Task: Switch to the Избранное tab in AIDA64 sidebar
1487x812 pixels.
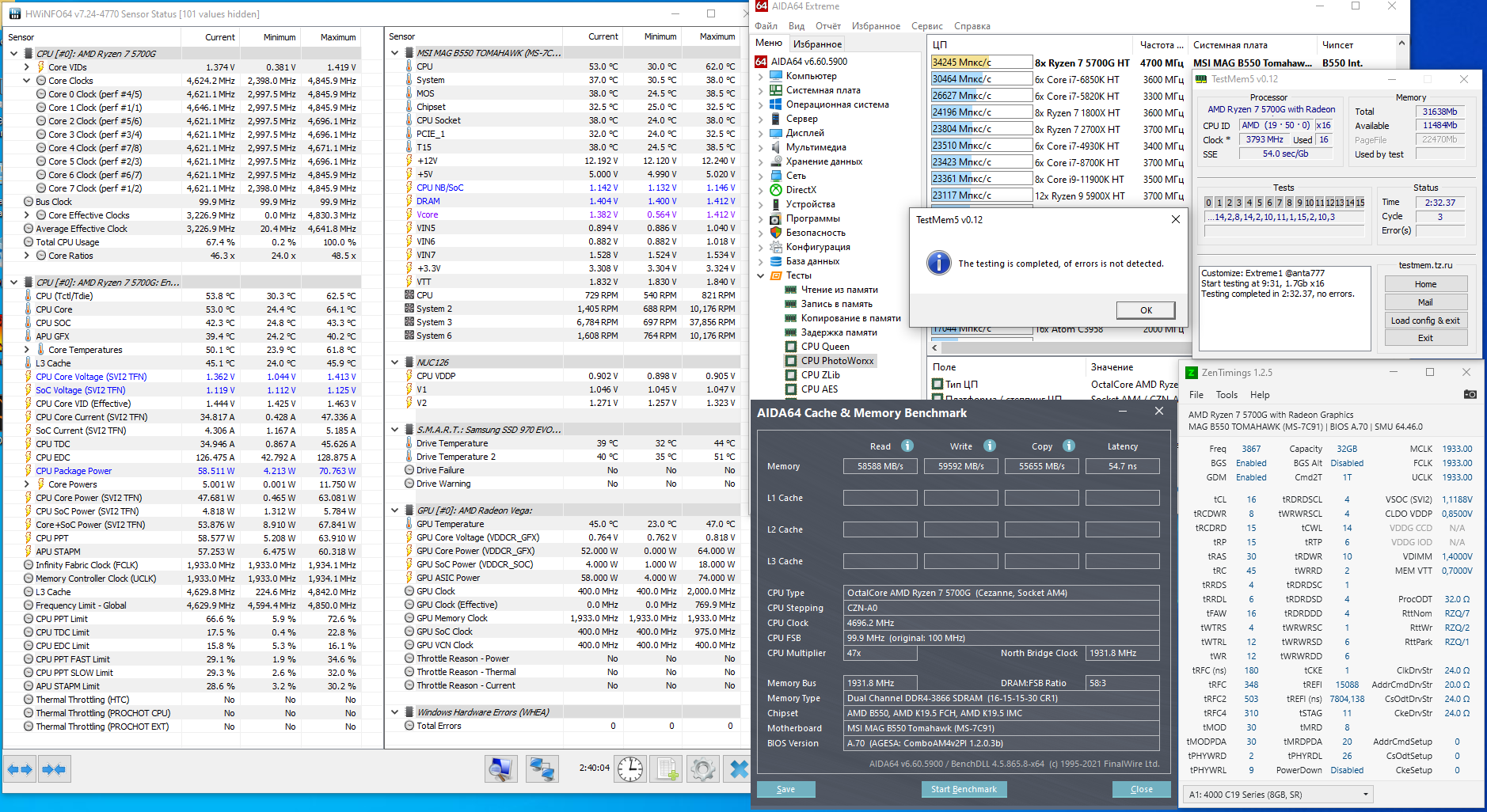Action: (818, 44)
